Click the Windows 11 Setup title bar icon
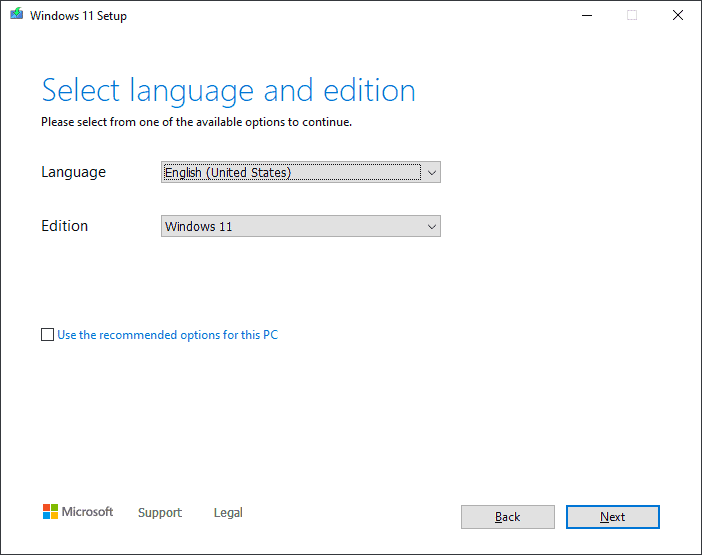Screen dimensions: 702x555 17,16
